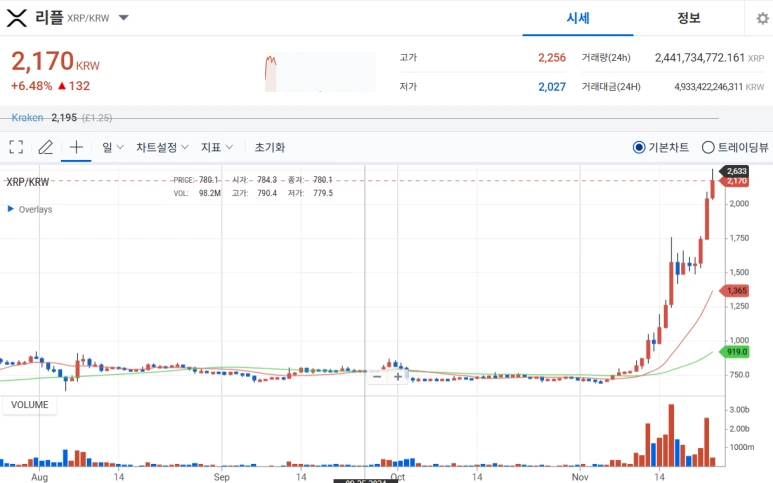Open settings with the gear icon
773x483 pixels.
762,19
